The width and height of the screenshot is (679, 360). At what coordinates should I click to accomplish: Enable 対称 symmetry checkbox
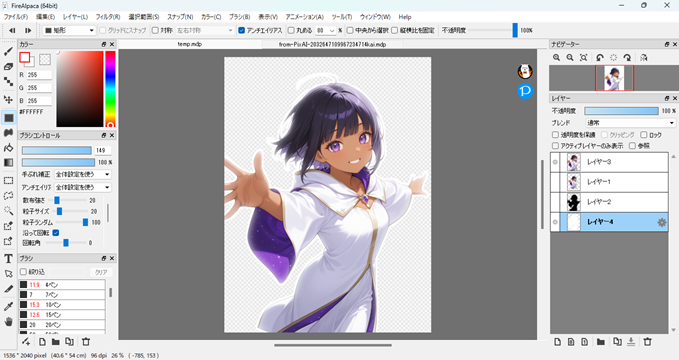[x=155, y=30]
